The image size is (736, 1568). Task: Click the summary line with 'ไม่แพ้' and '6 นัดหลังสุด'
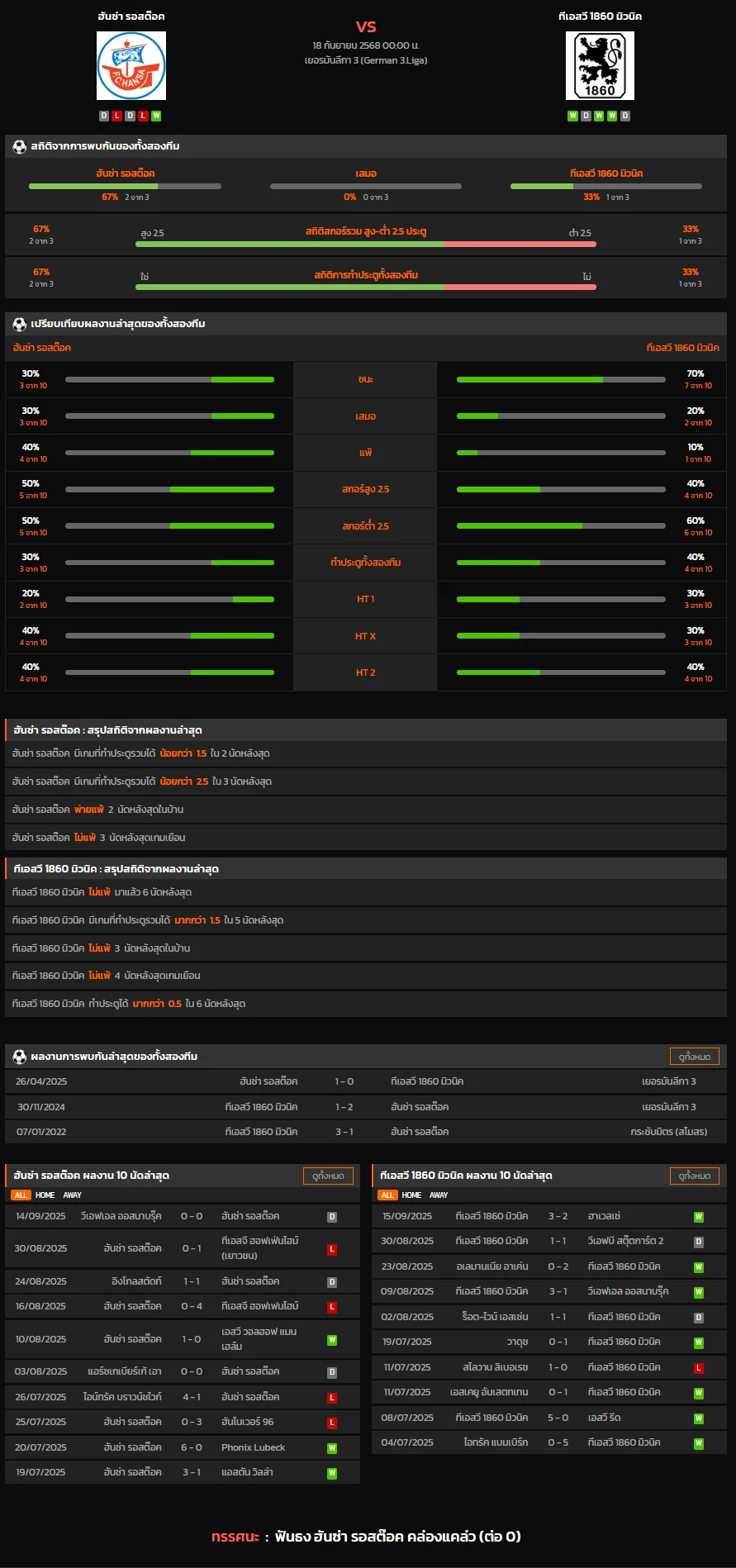(x=366, y=892)
